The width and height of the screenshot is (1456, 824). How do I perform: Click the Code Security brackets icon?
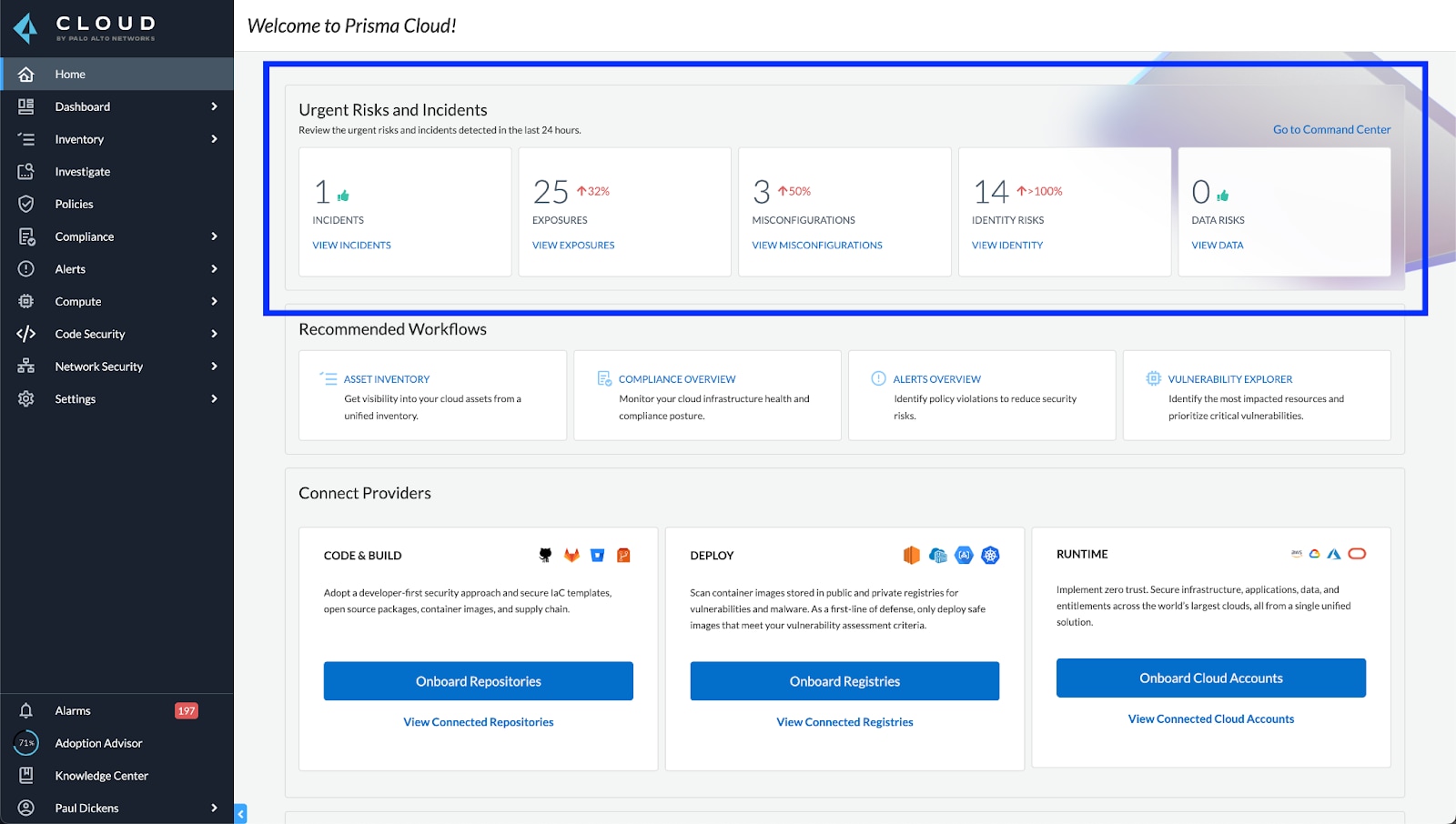coord(26,334)
